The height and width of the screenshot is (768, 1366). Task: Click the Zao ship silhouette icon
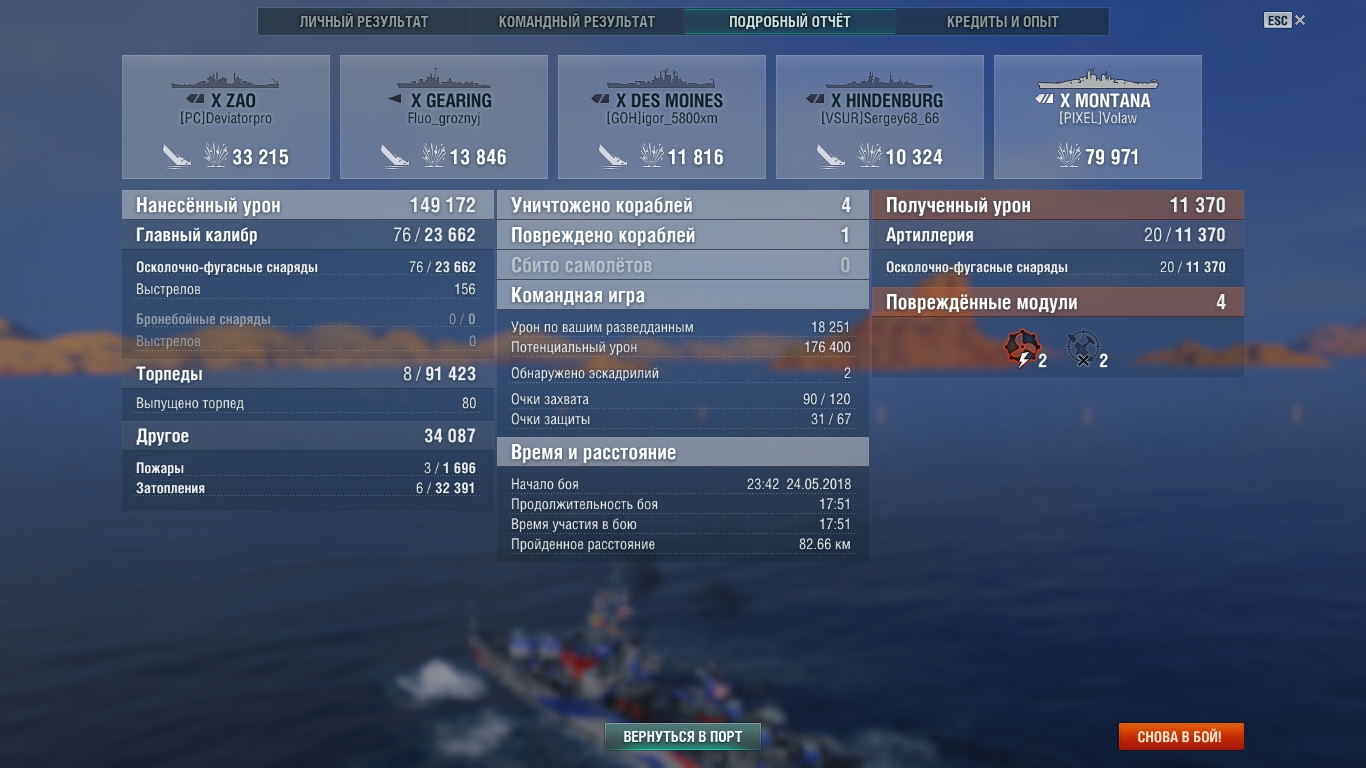pyautogui.click(x=225, y=81)
